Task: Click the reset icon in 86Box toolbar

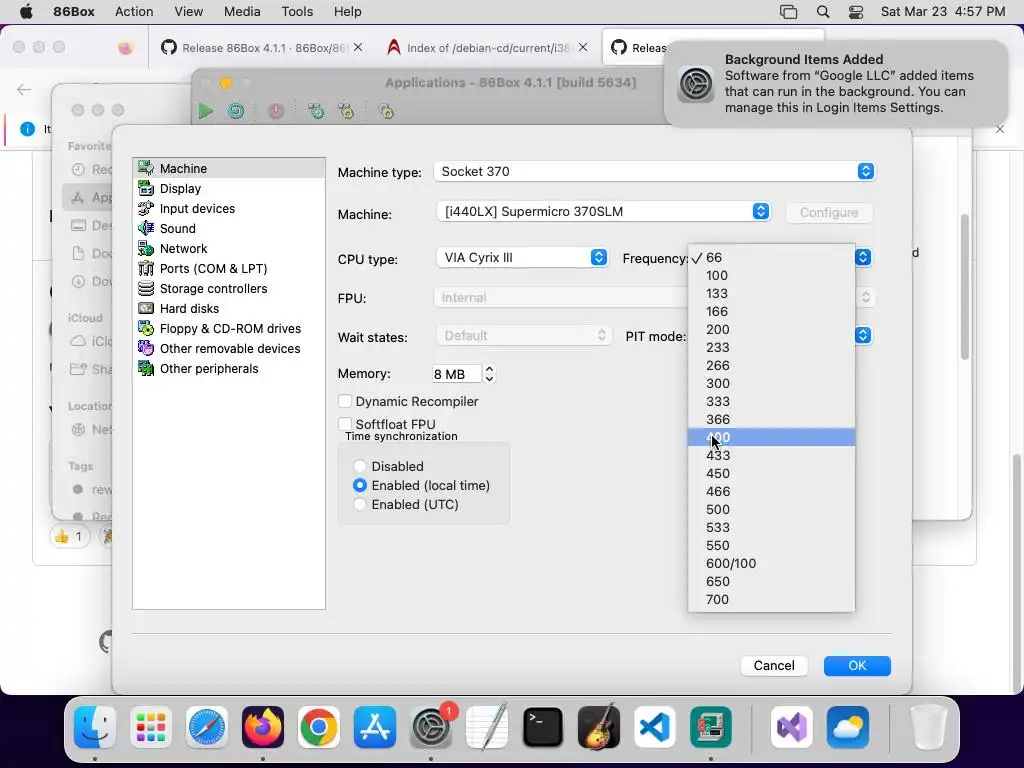Action: 236,111
